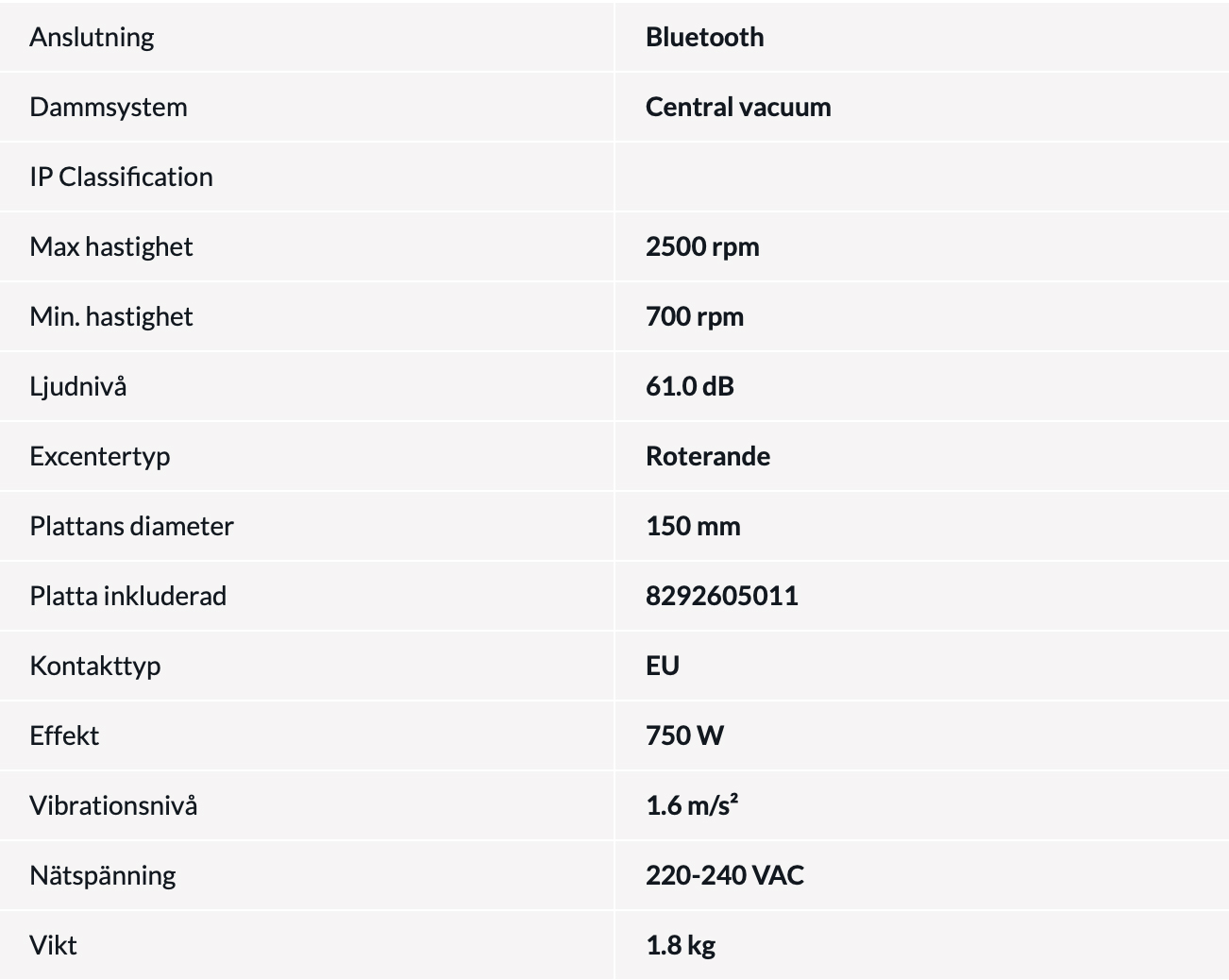Click the Bluetooth connection value
Screen dimensions: 1229x980
[704, 37]
